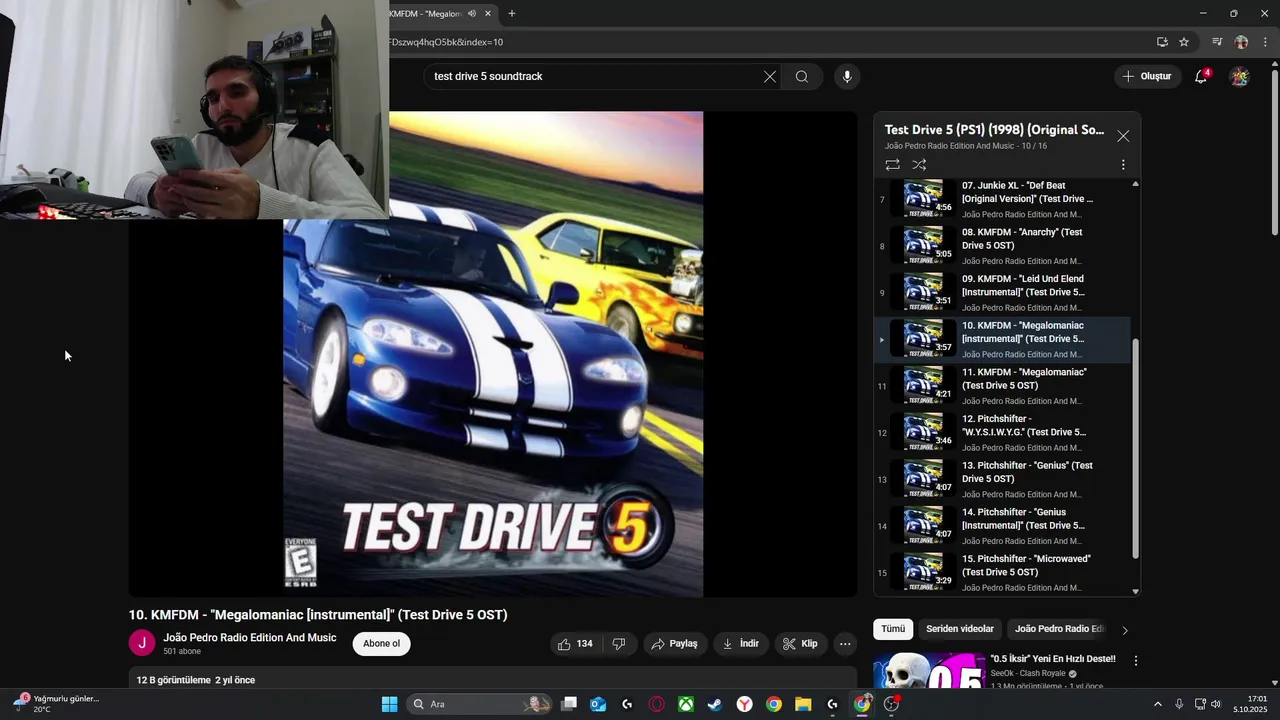
Task: Clear the YouTube search box with the X
Action: (770, 77)
